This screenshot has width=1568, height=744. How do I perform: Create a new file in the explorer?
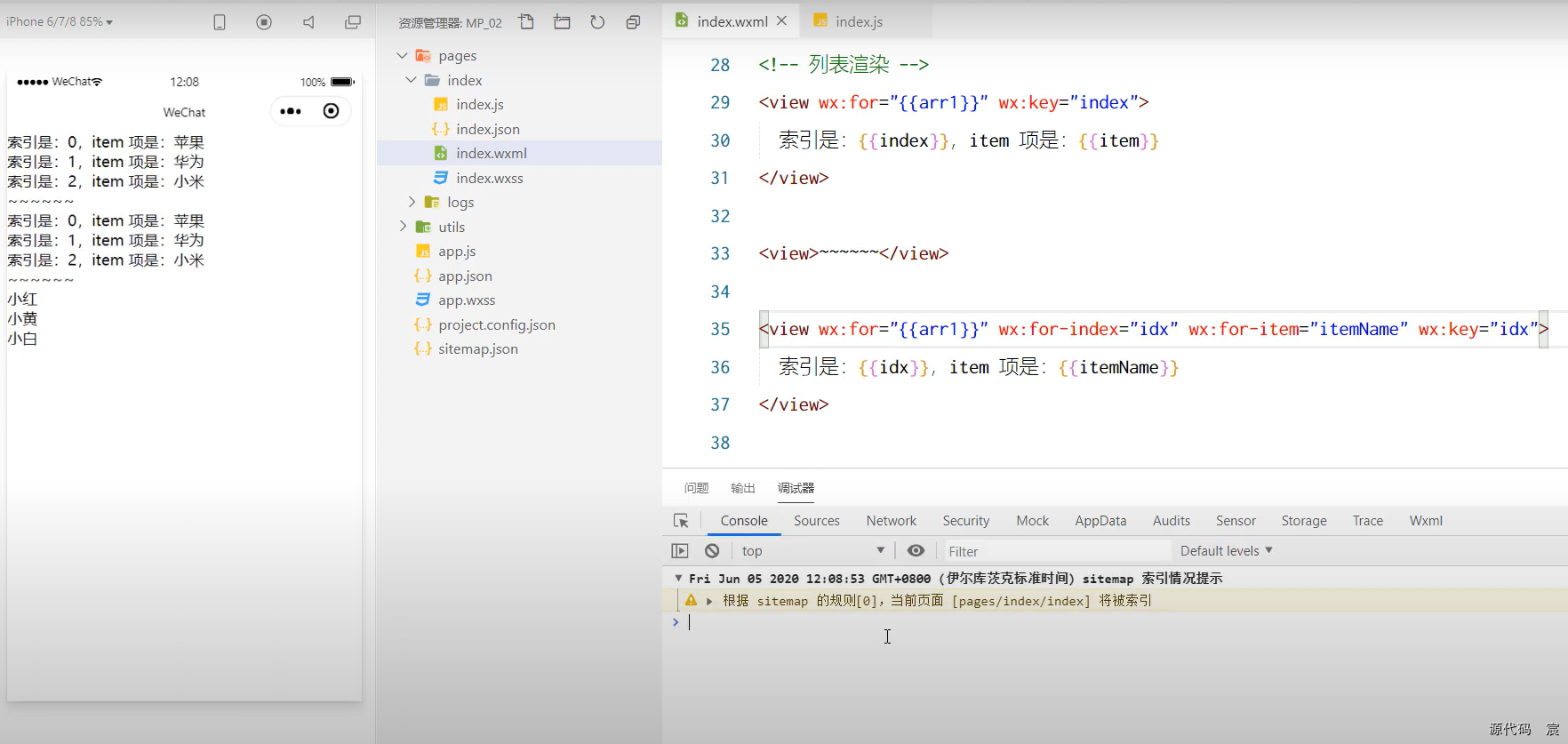tap(526, 22)
